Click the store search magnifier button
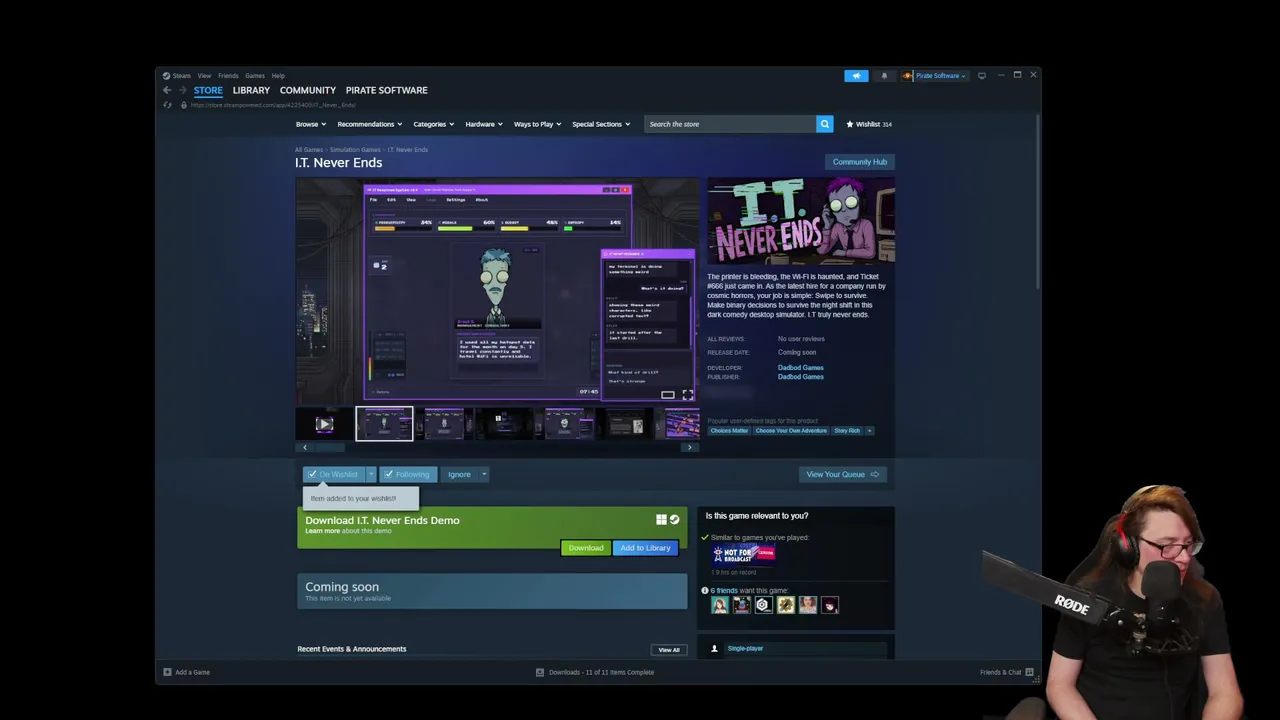 pyautogui.click(x=824, y=124)
